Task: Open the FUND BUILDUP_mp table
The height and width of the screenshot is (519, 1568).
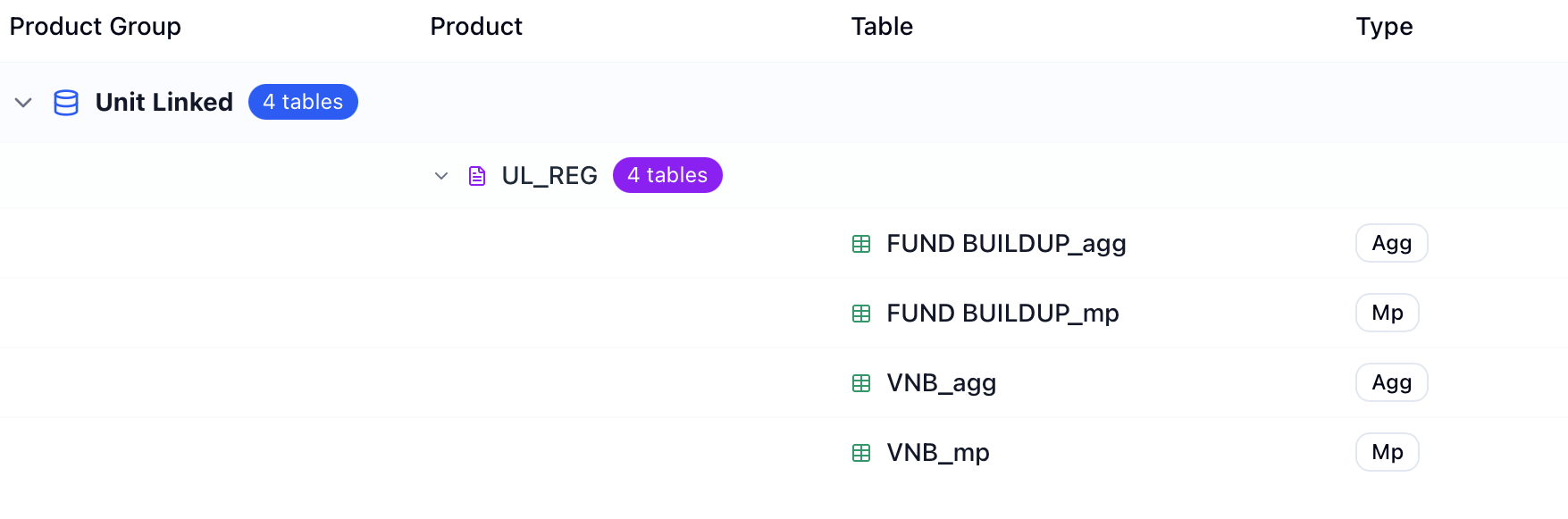Action: 1002,314
